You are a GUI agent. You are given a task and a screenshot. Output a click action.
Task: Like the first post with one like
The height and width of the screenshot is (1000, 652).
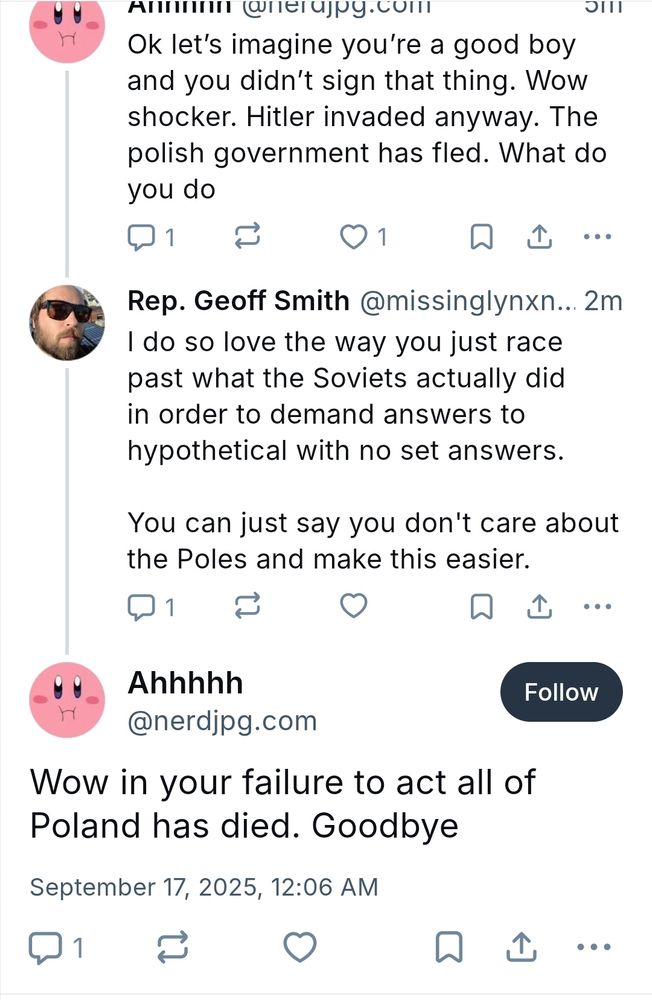[354, 237]
